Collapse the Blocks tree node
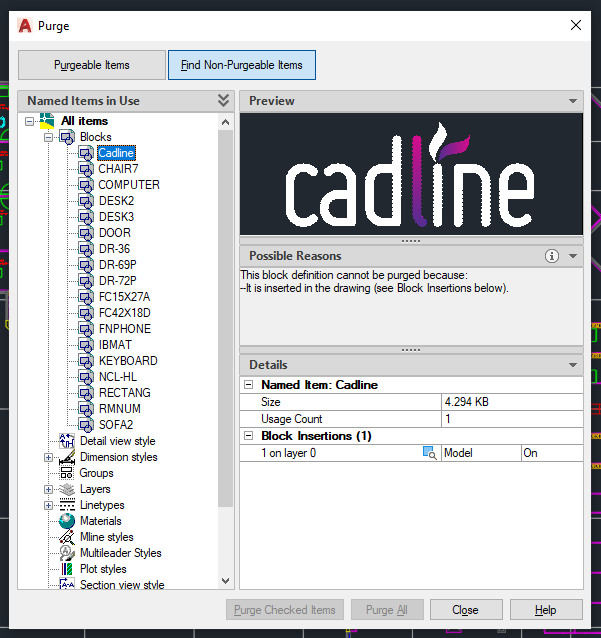Screen dimensions: 601x638 pos(48,138)
